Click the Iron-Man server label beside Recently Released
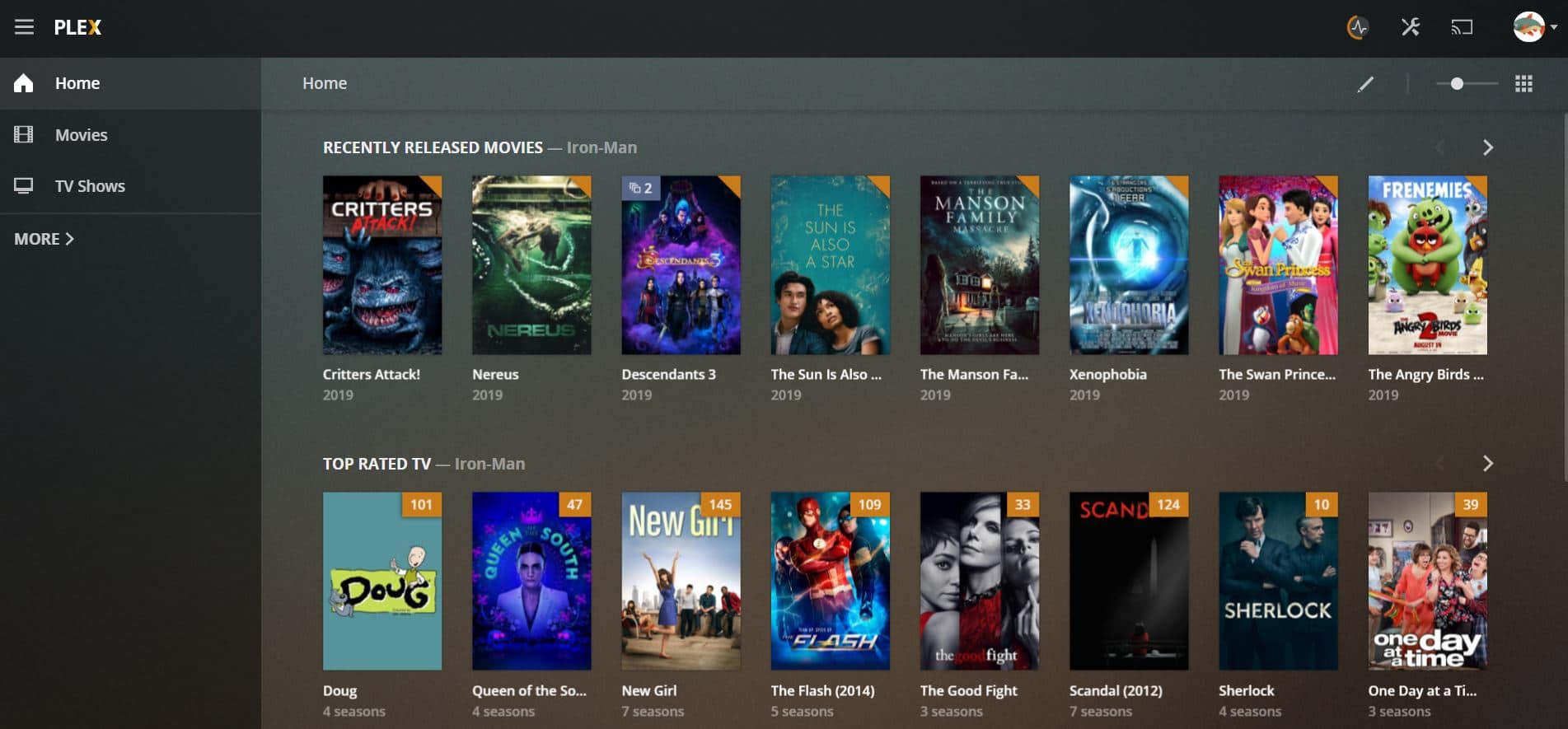The image size is (1568, 729). [601, 147]
